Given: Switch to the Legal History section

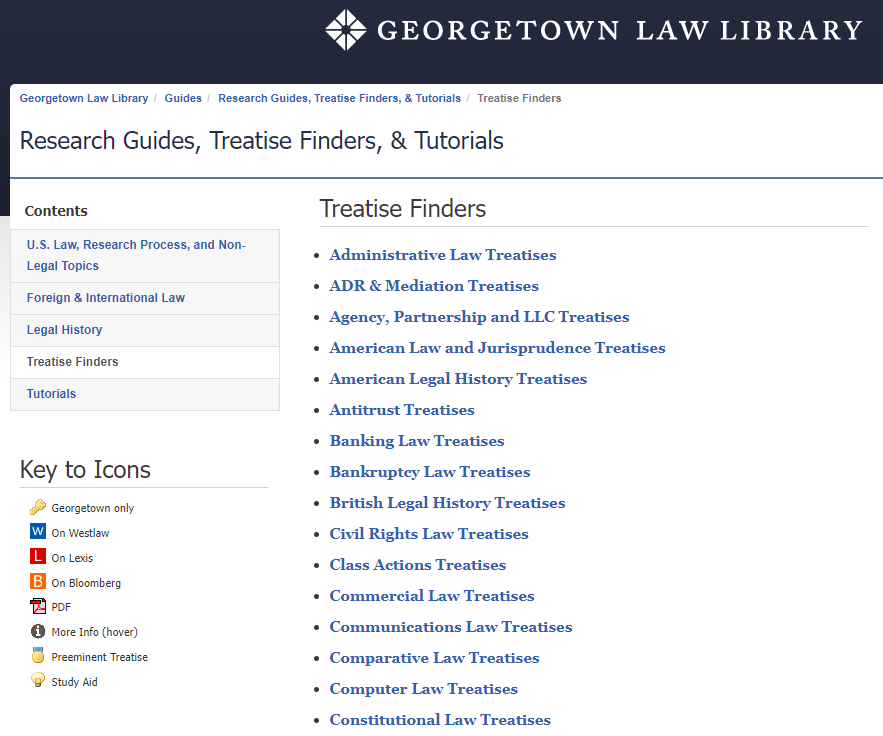Looking at the screenshot, I should tap(64, 330).
